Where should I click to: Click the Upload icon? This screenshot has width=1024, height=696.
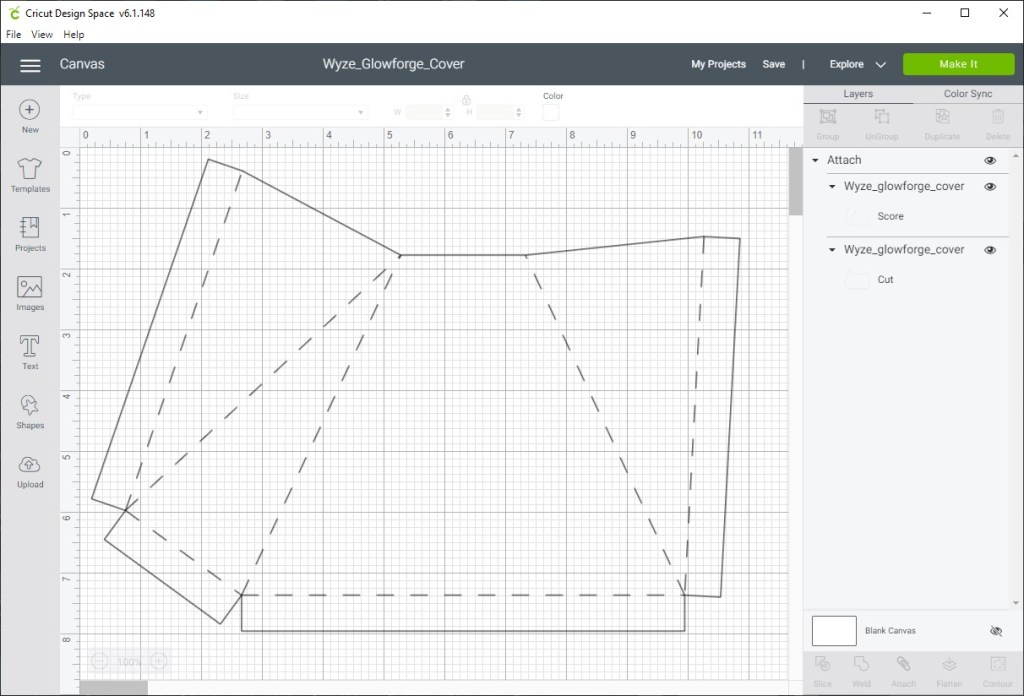coord(30,465)
